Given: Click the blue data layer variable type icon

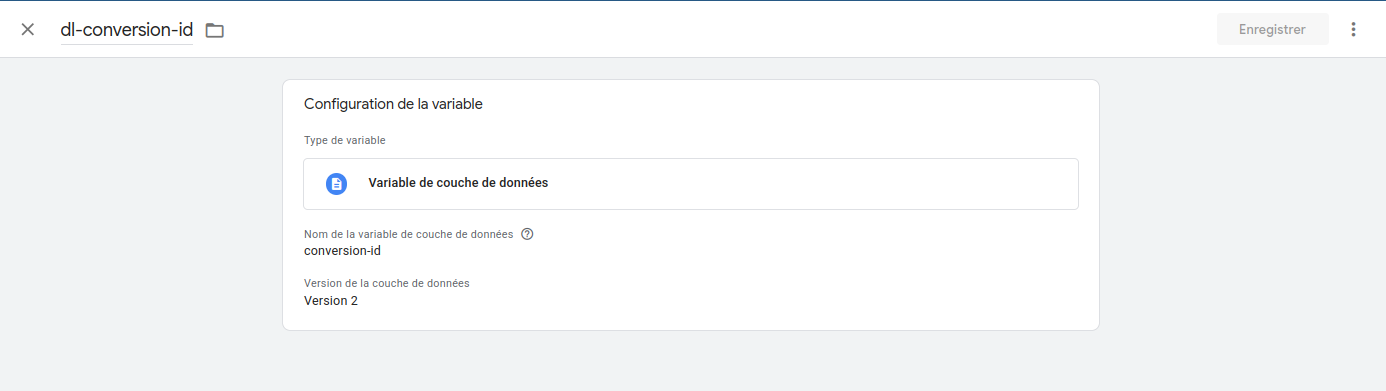Looking at the screenshot, I should [336, 184].
